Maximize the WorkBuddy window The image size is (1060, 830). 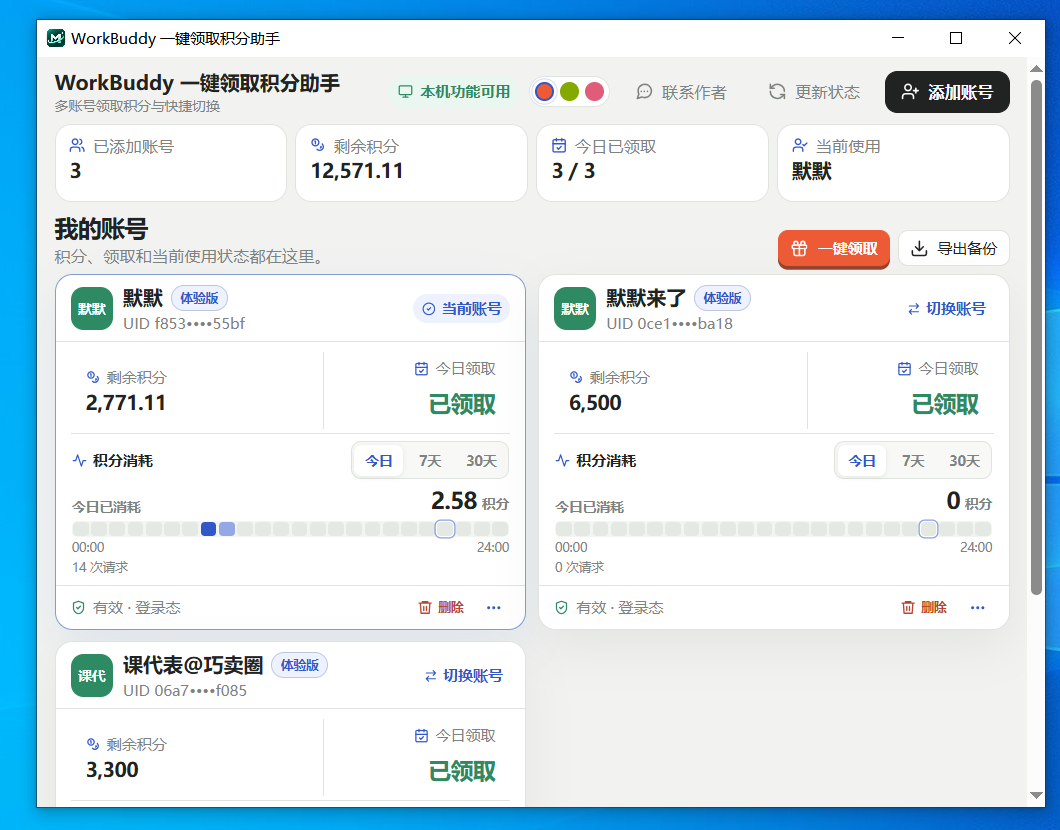[x=956, y=39]
